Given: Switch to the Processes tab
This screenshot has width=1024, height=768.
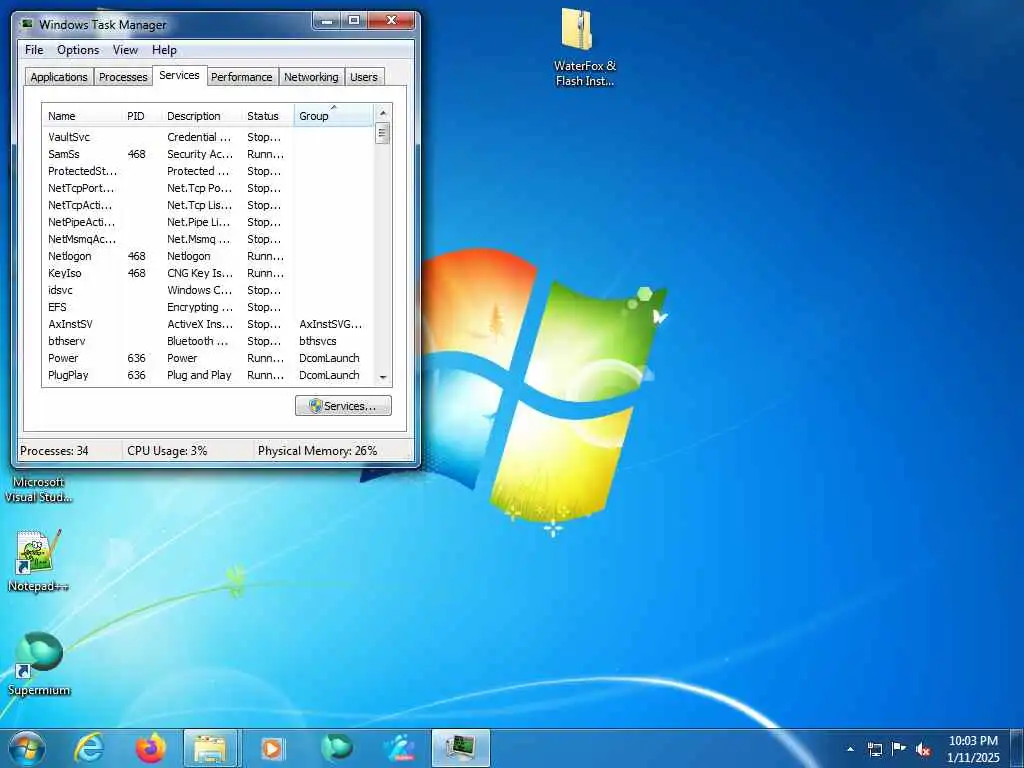Looking at the screenshot, I should 123,77.
